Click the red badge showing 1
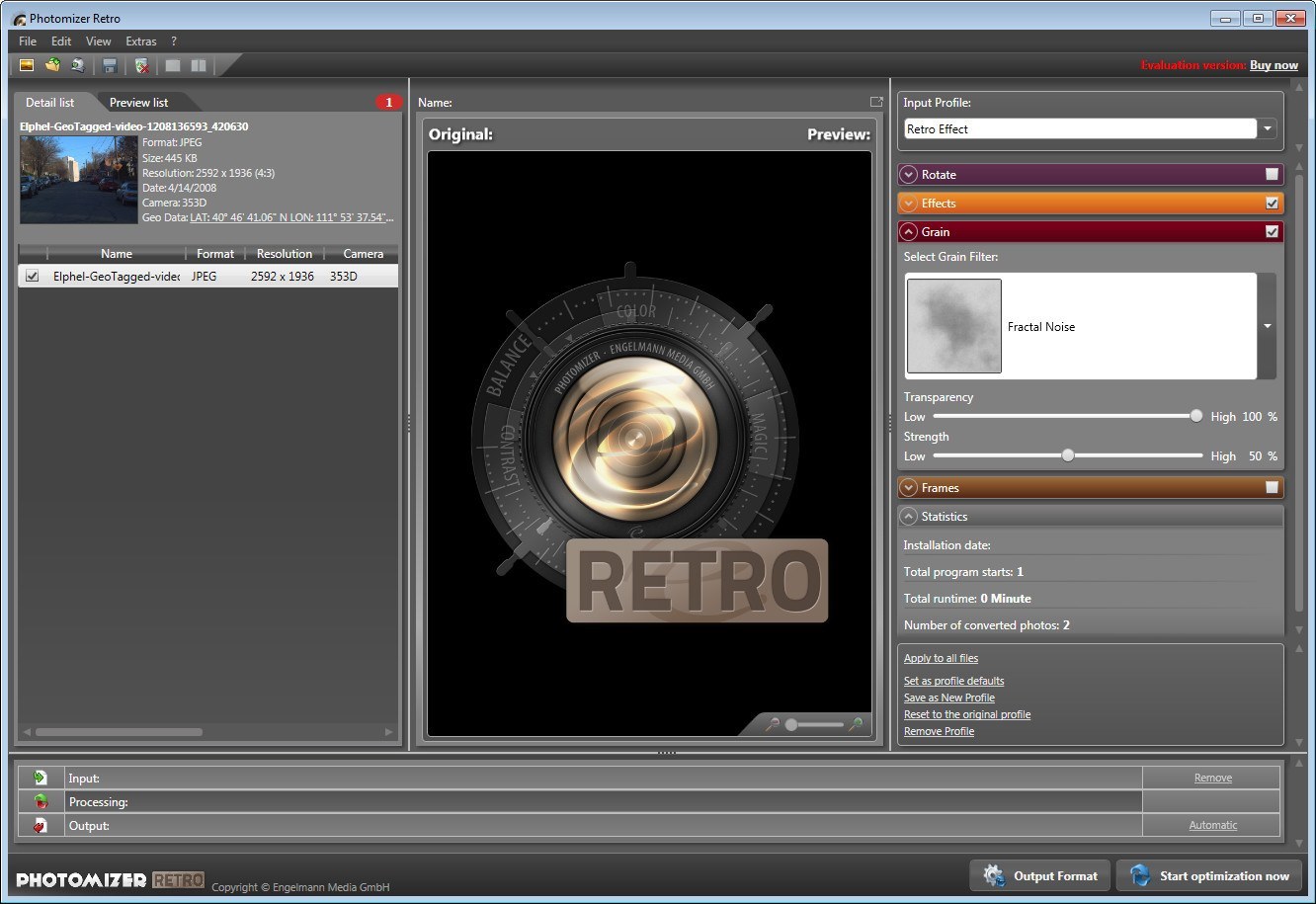The height and width of the screenshot is (904, 1316). tap(388, 102)
